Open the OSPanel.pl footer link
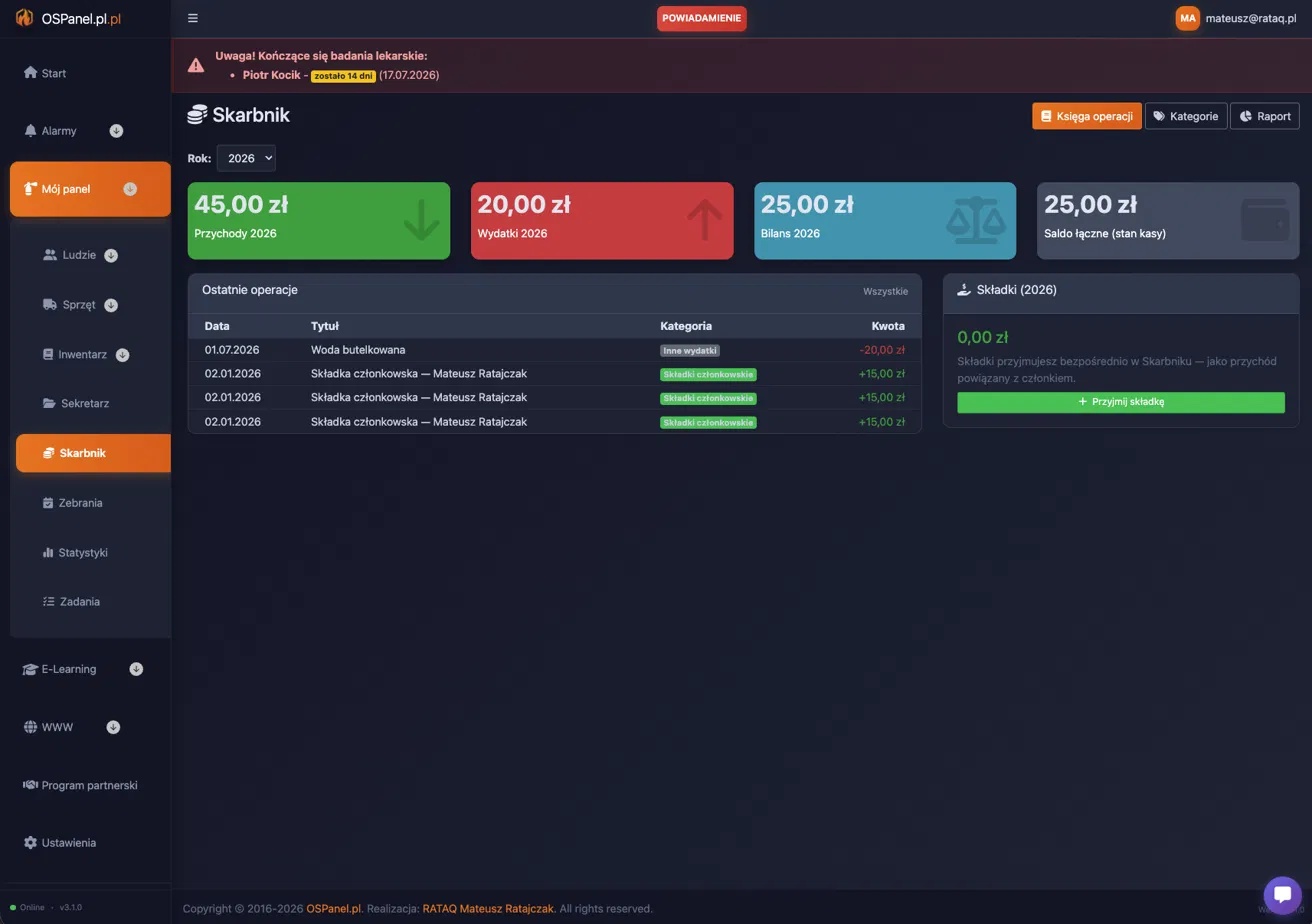Screen dimensions: 1312x924 click(334, 909)
